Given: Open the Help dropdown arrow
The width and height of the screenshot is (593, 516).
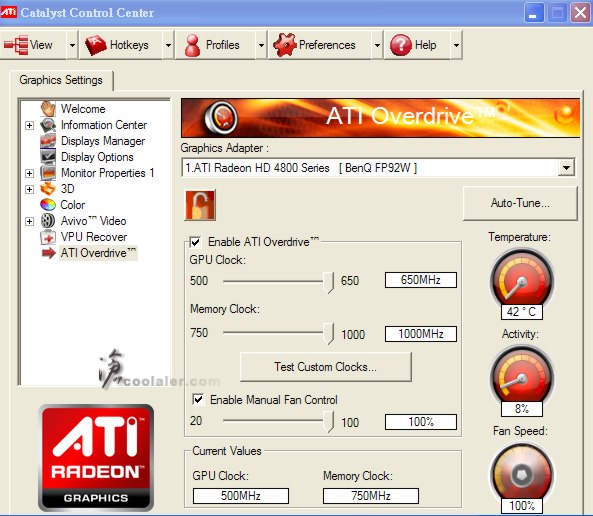Looking at the screenshot, I should pyautogui.click(x=456, y=45).
